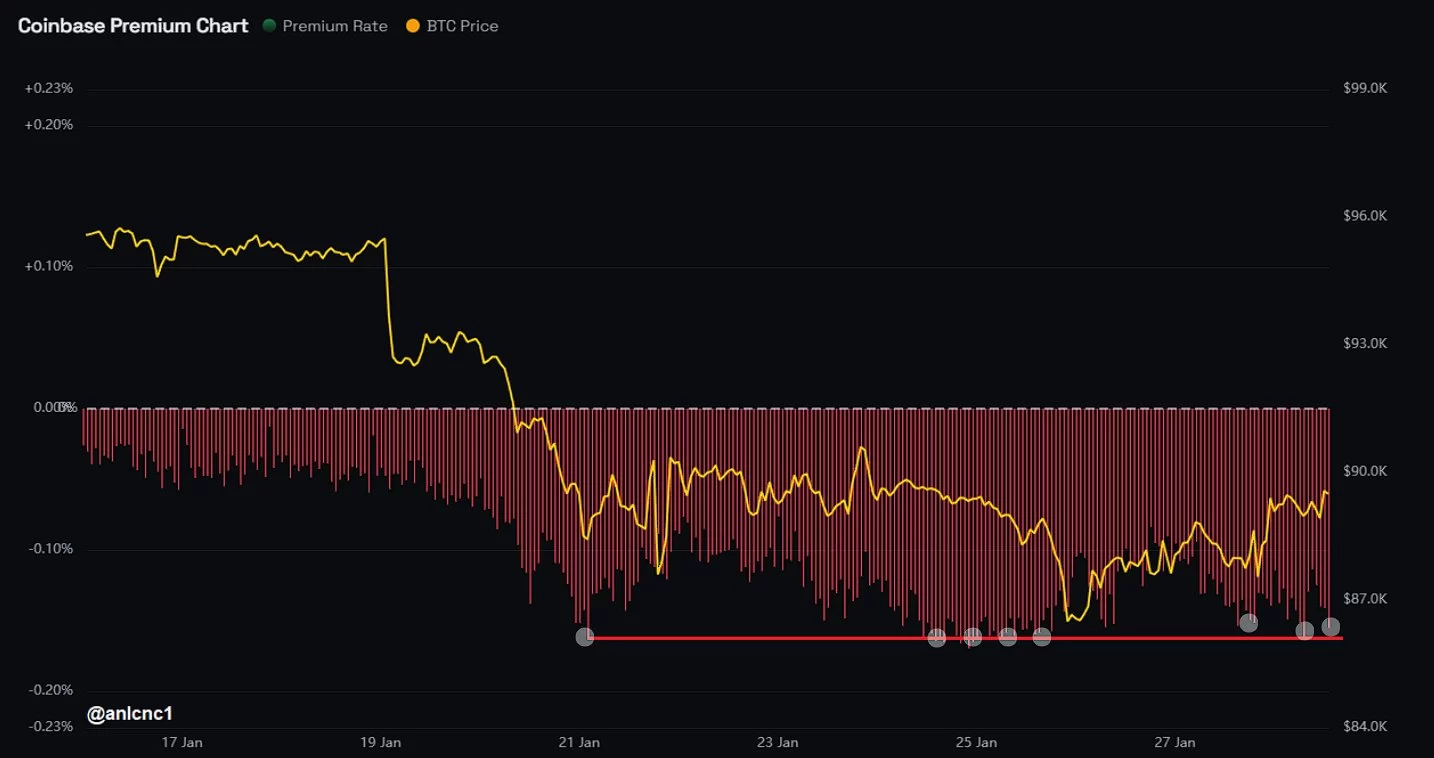
Task: Toggle the BTC Price series label
Action: 462,26
